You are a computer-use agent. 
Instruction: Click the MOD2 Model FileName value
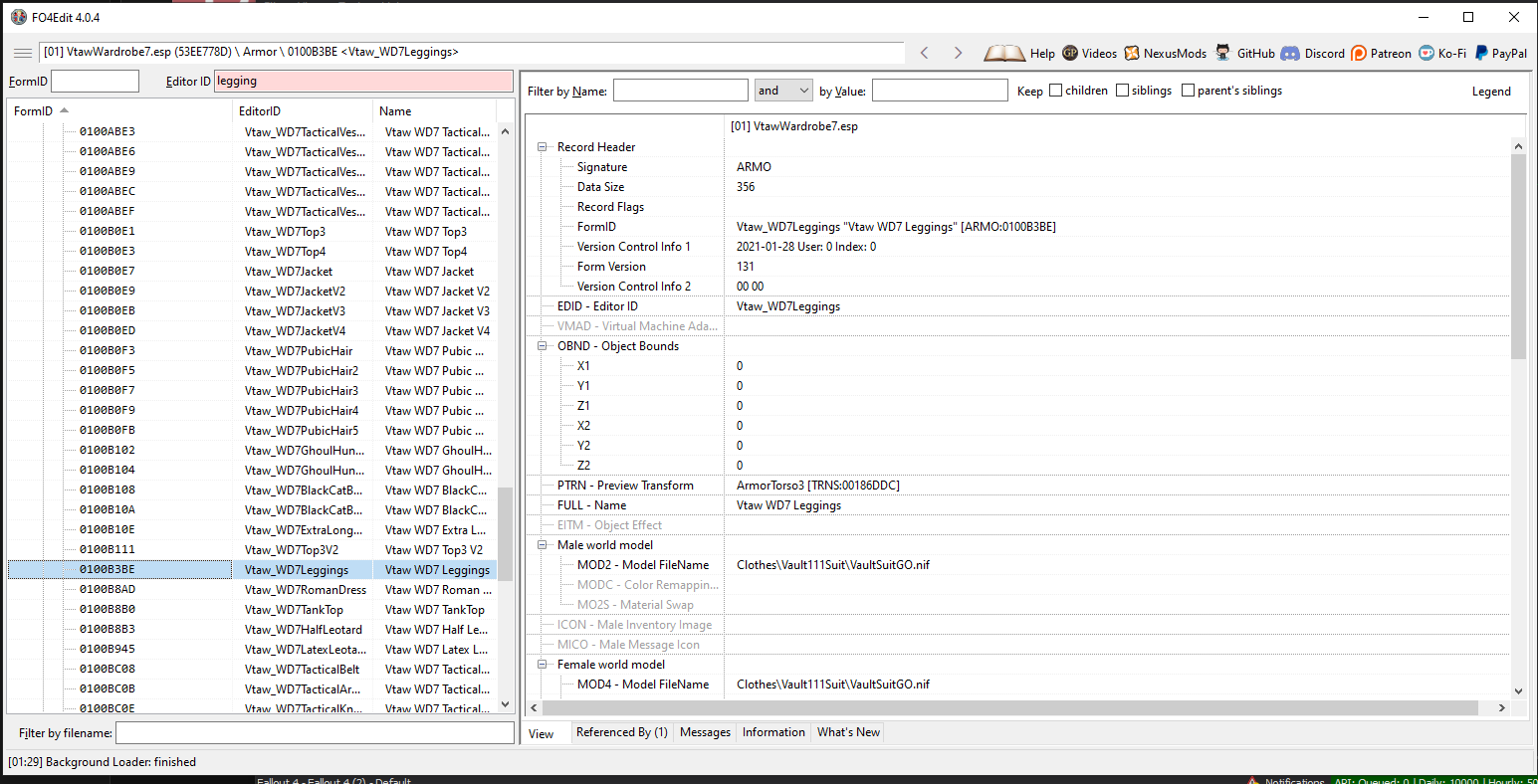(833, 565)
